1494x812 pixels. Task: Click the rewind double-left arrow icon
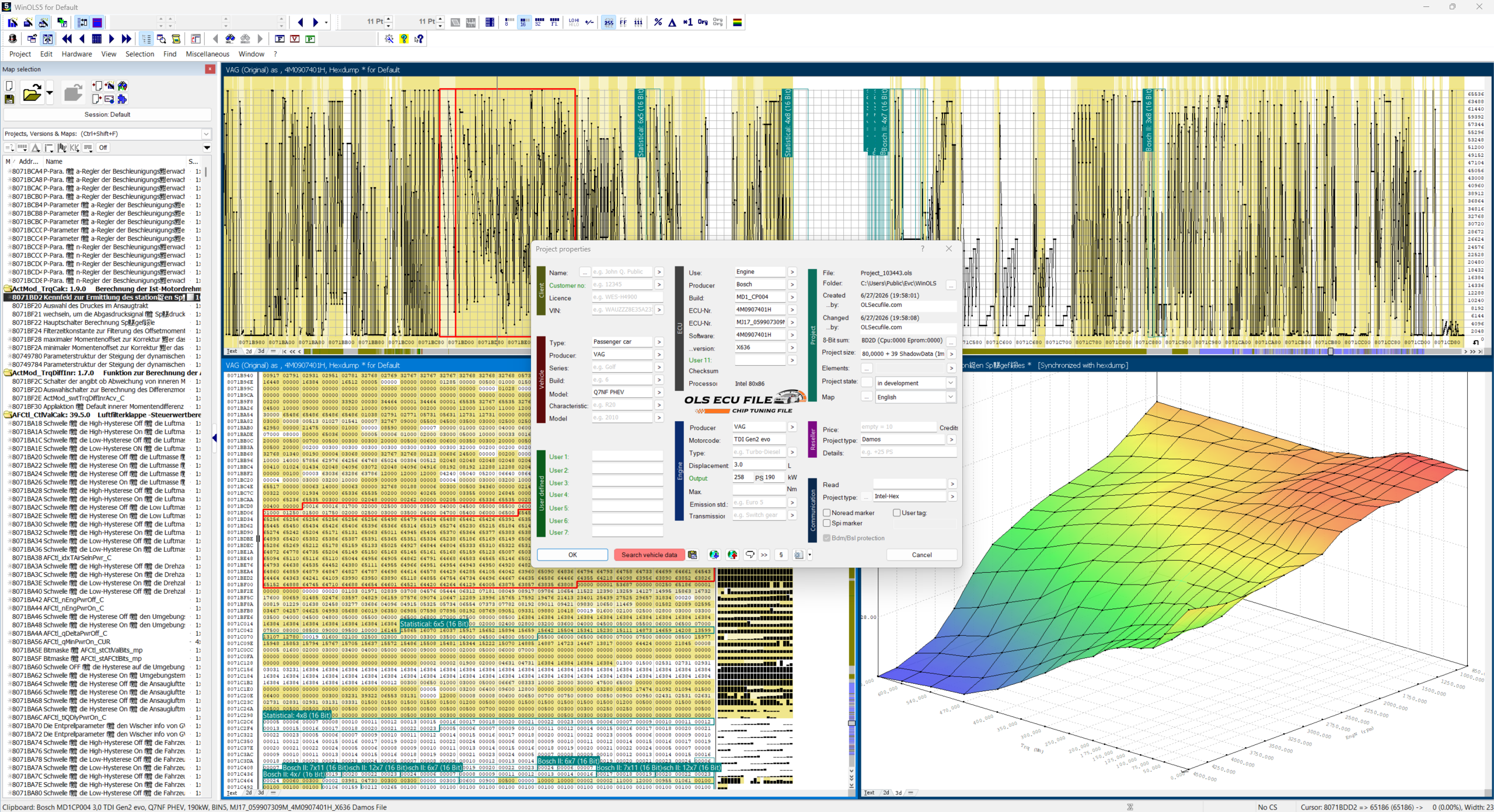coord(67,39)
